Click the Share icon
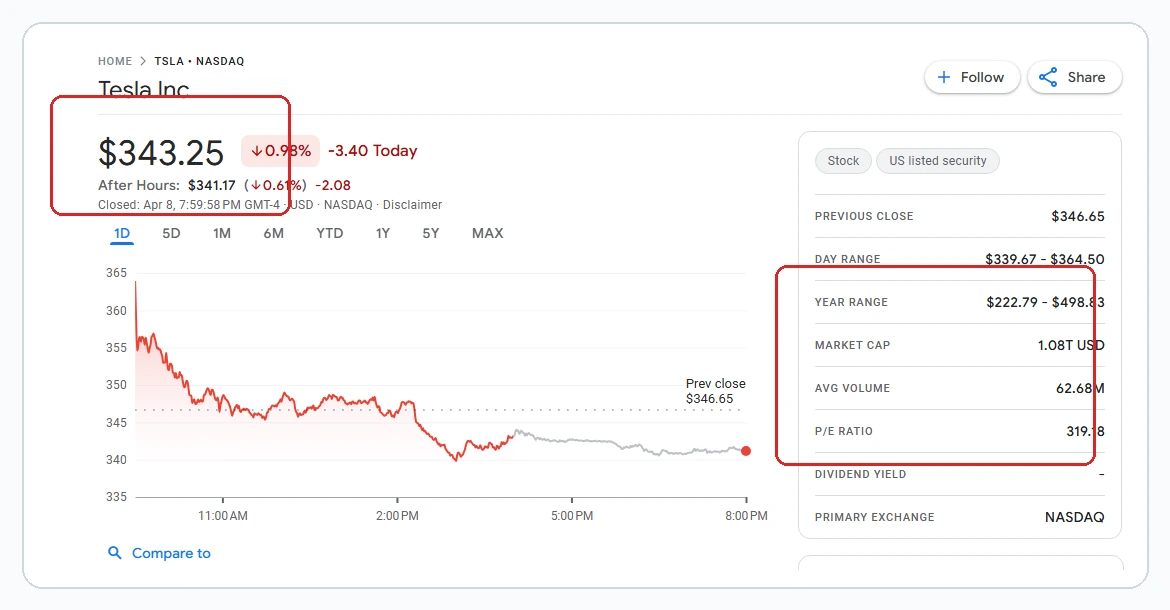The image size is (1170, 610). 1047,77
